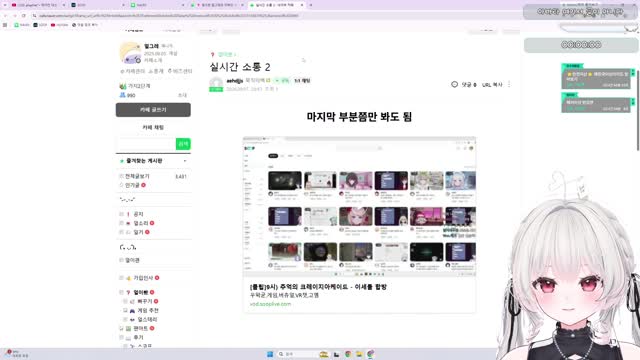Open the Windows Start button

pyautogui.click(x=270, y=354)
